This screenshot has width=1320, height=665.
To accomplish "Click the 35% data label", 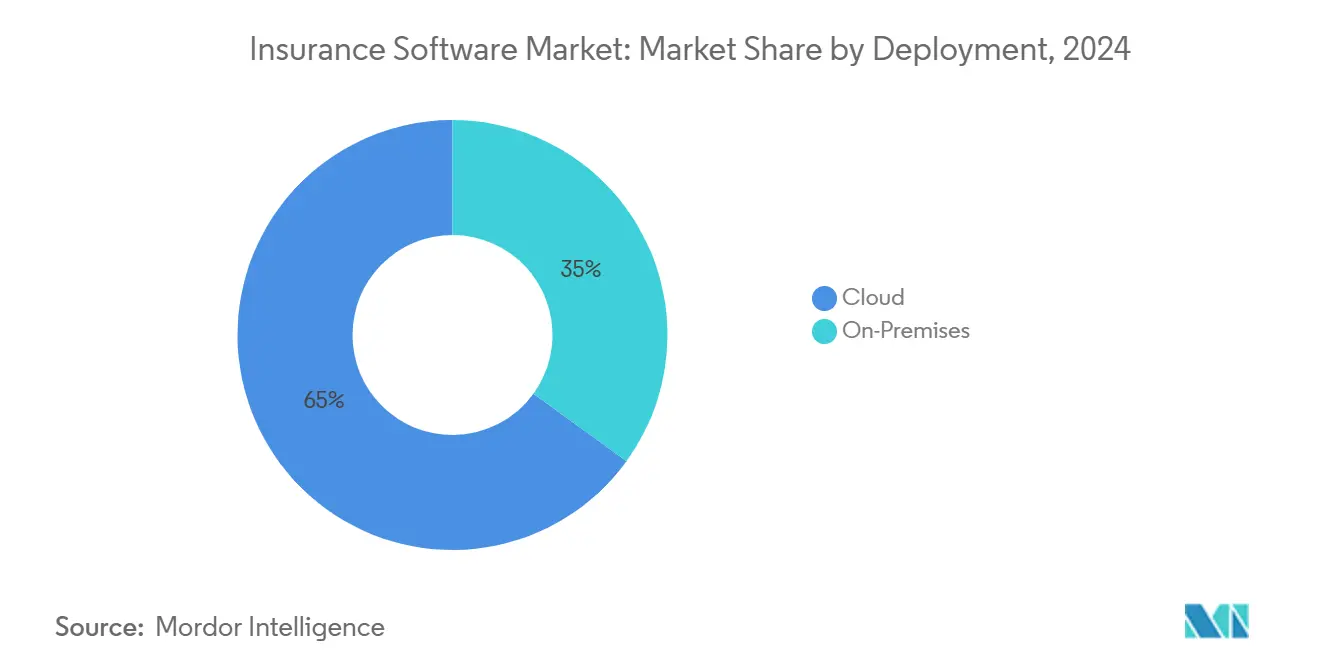I will (580, 269).
